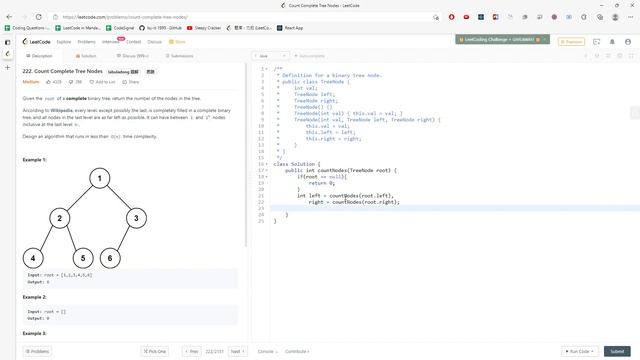This screenshot has height=360, width=640.
Task: Open the browser settings ellipsis menu
Action: [631, 17]
